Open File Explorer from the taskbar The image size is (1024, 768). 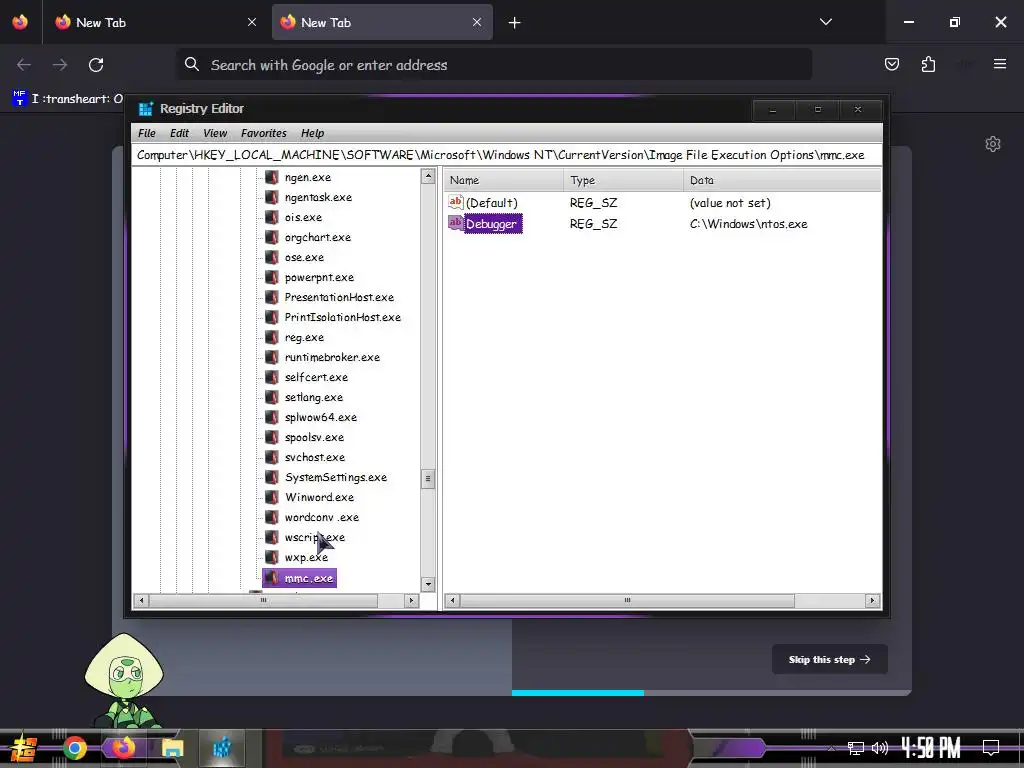point(172,748)
